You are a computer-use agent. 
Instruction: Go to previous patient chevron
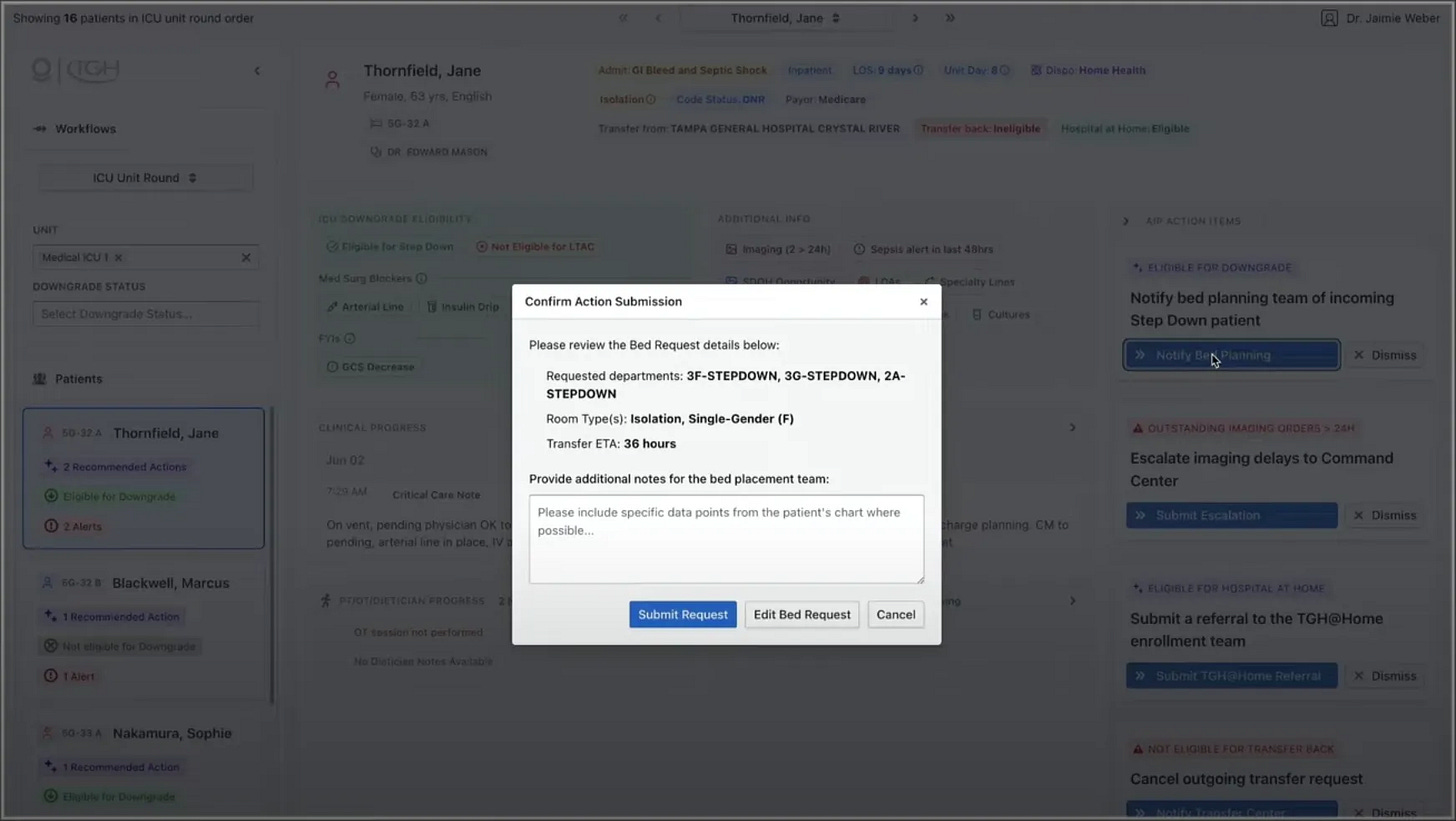pyautogui.click(x=658, y=18)
